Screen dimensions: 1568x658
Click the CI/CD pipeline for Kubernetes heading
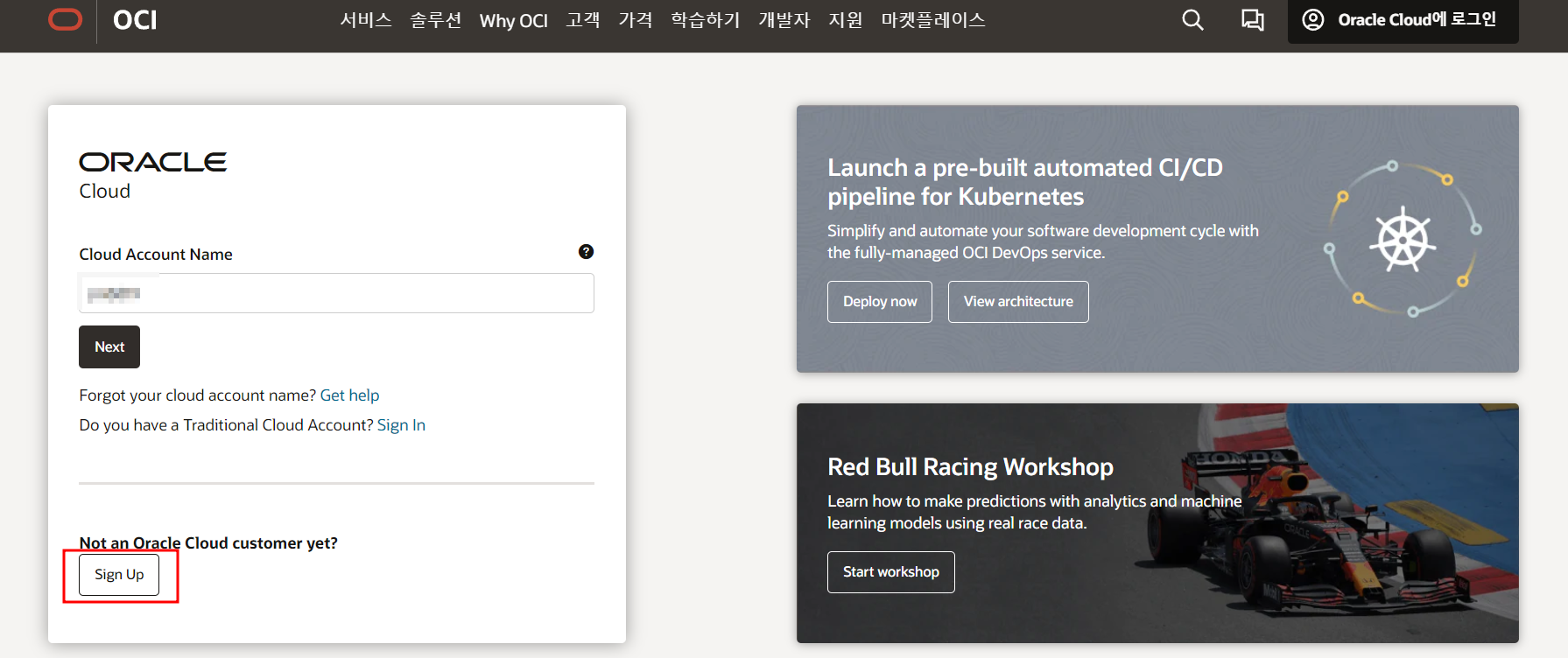click(x=1025, y=182)
